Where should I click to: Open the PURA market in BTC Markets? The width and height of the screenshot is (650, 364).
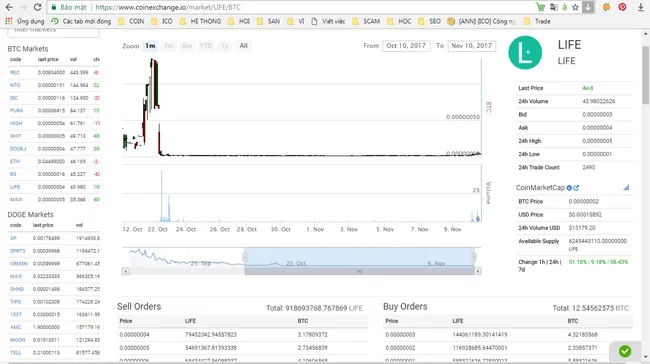pyautogui.click(x=17, y=111)
